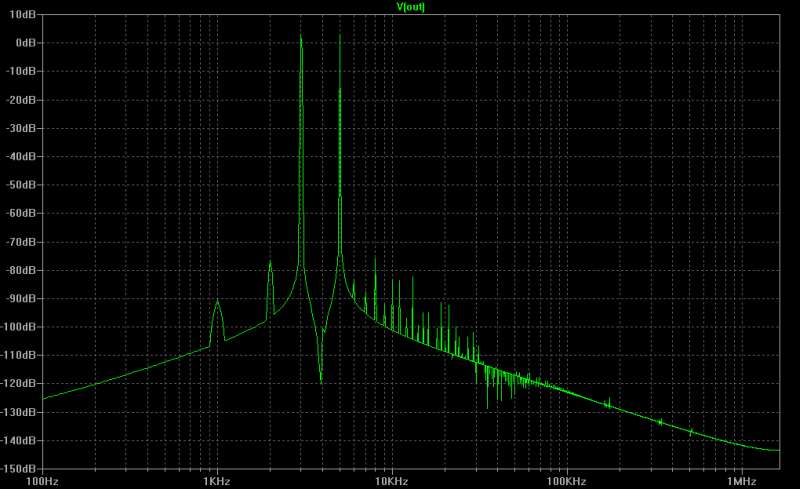Click the 100Hz frequency axis label

42,481
